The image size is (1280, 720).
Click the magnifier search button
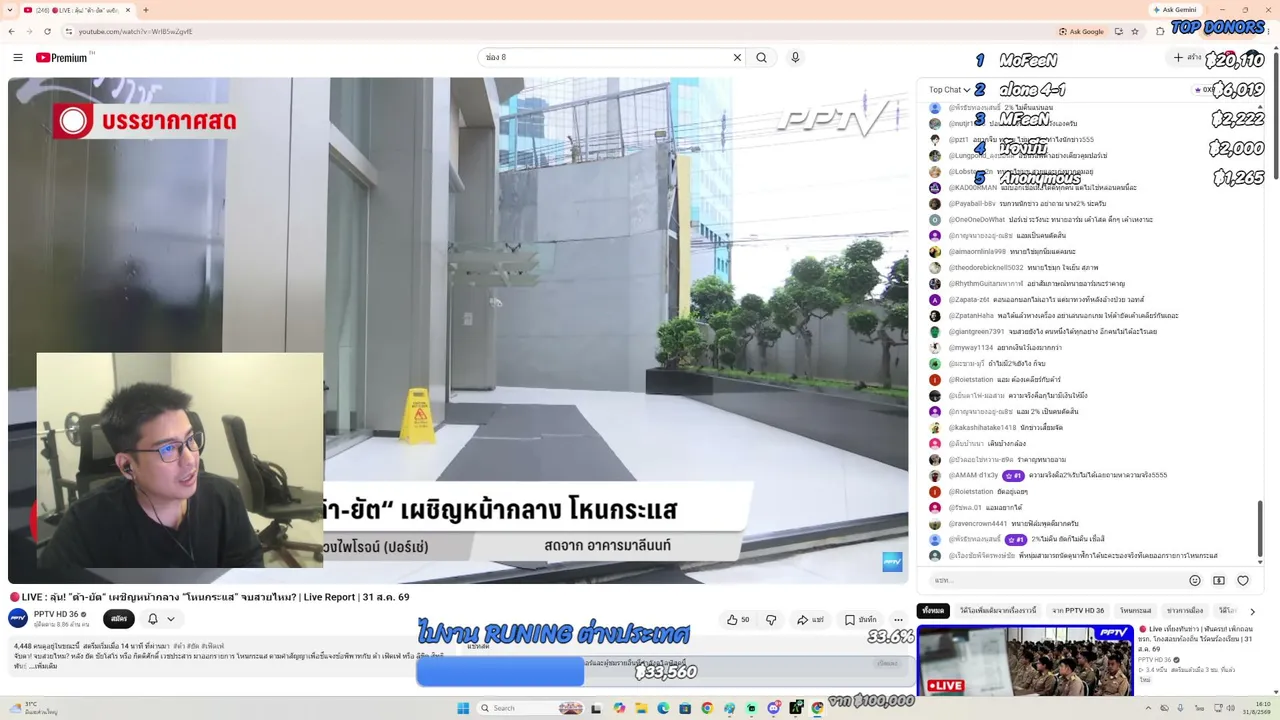point(762,58)
